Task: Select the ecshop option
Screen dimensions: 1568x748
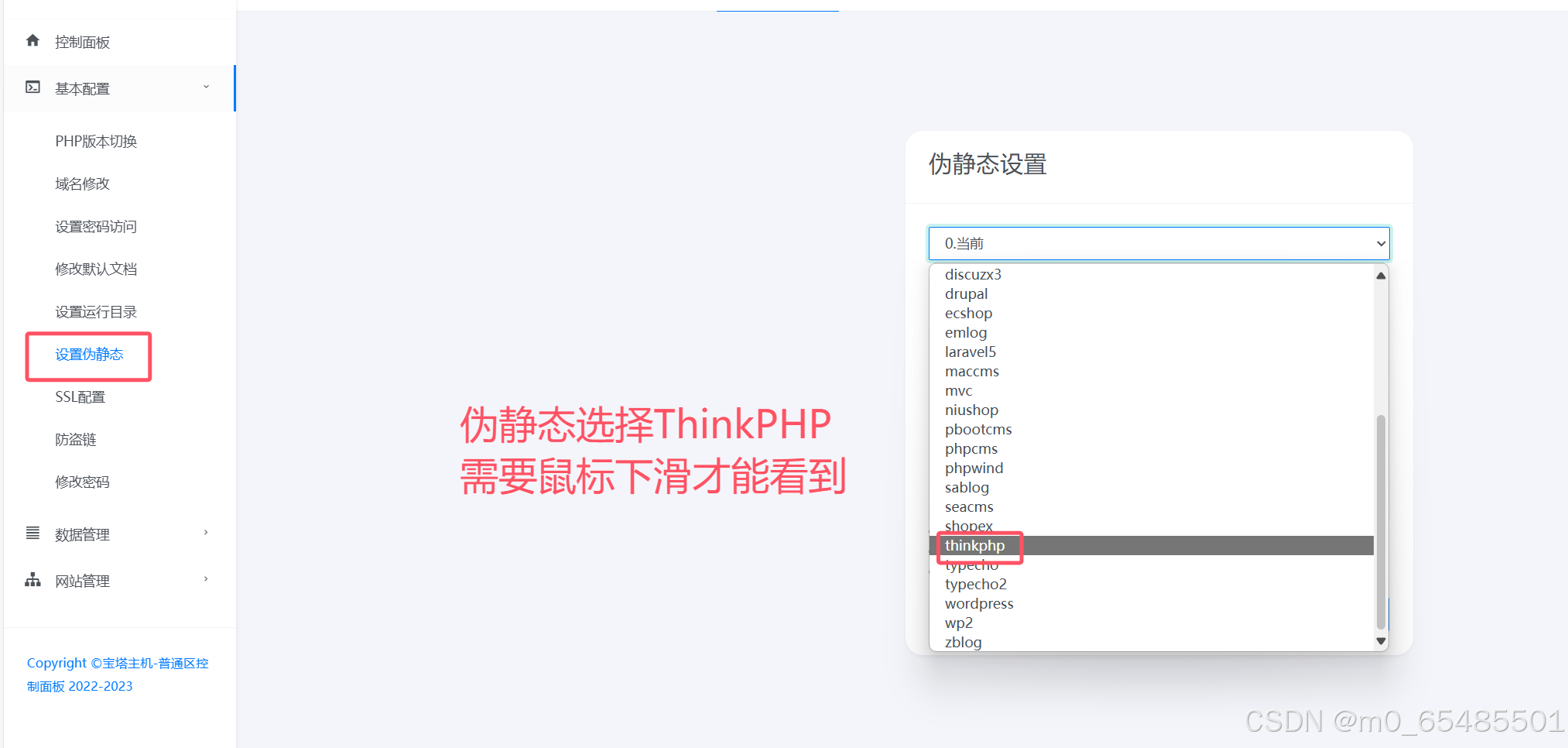Action: click(x=1152, y=313)
